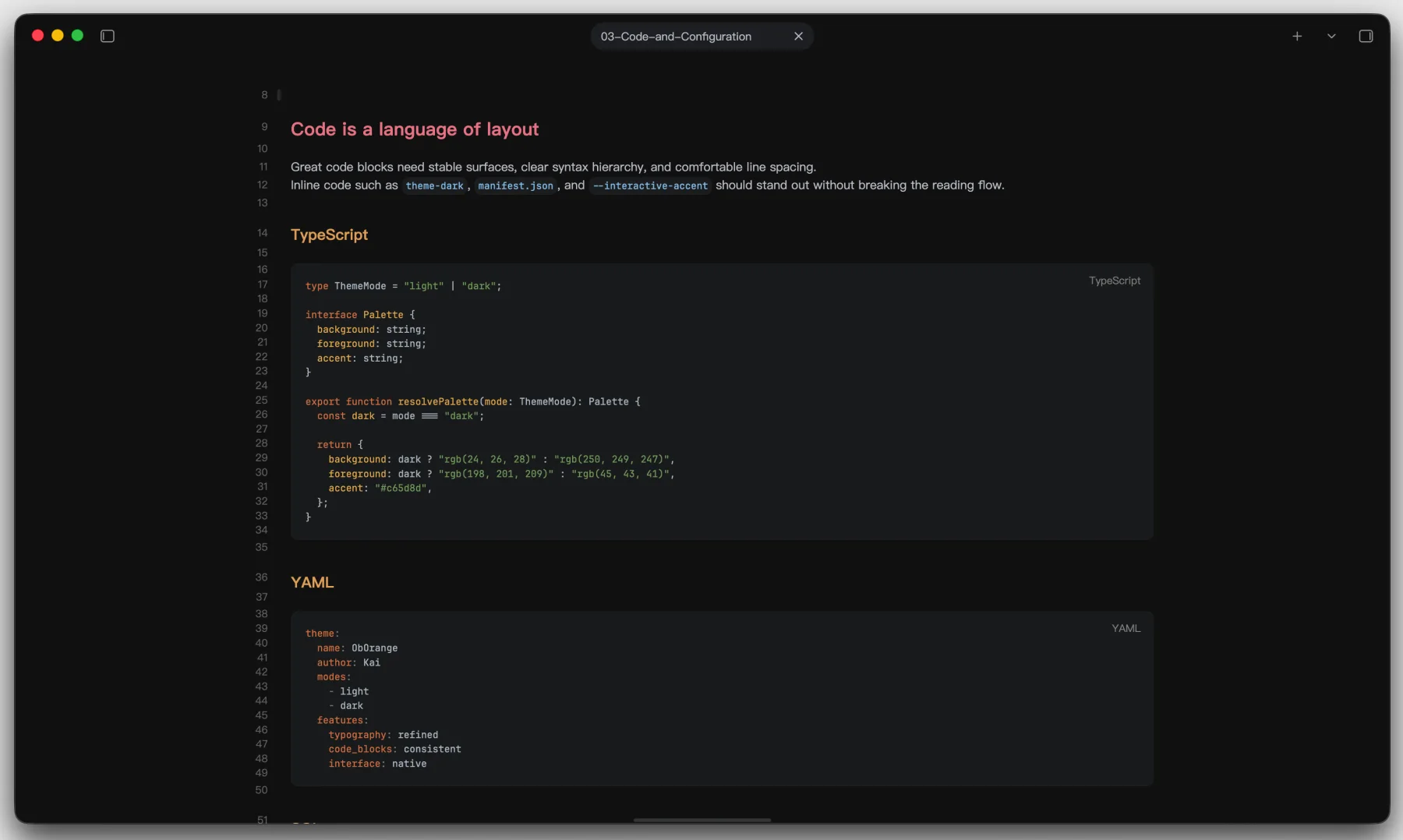Click the TypeScript section heading
The height and width of the screenshot is (840, 1403).
point(329,235)
